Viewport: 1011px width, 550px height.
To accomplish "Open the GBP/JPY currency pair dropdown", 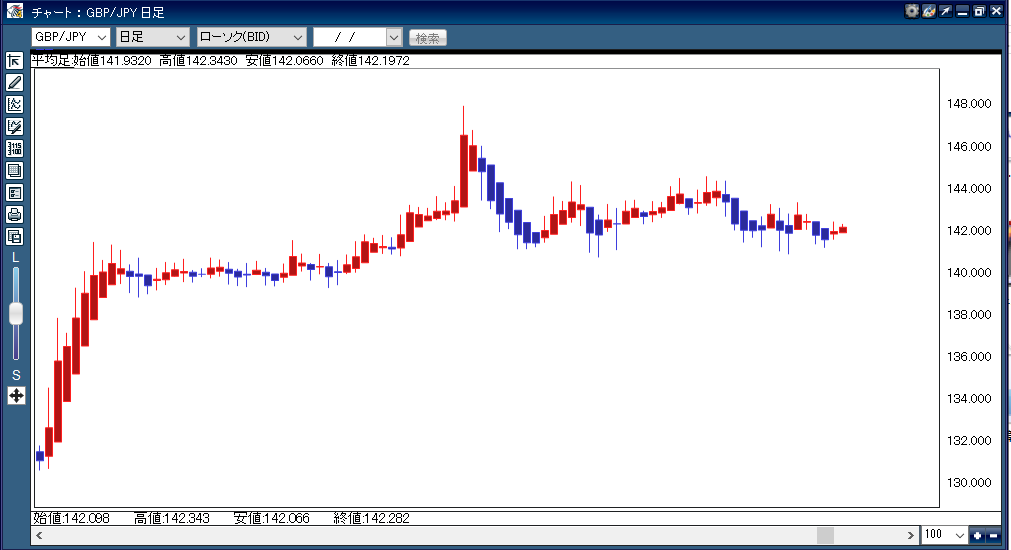I will [70, 37].
